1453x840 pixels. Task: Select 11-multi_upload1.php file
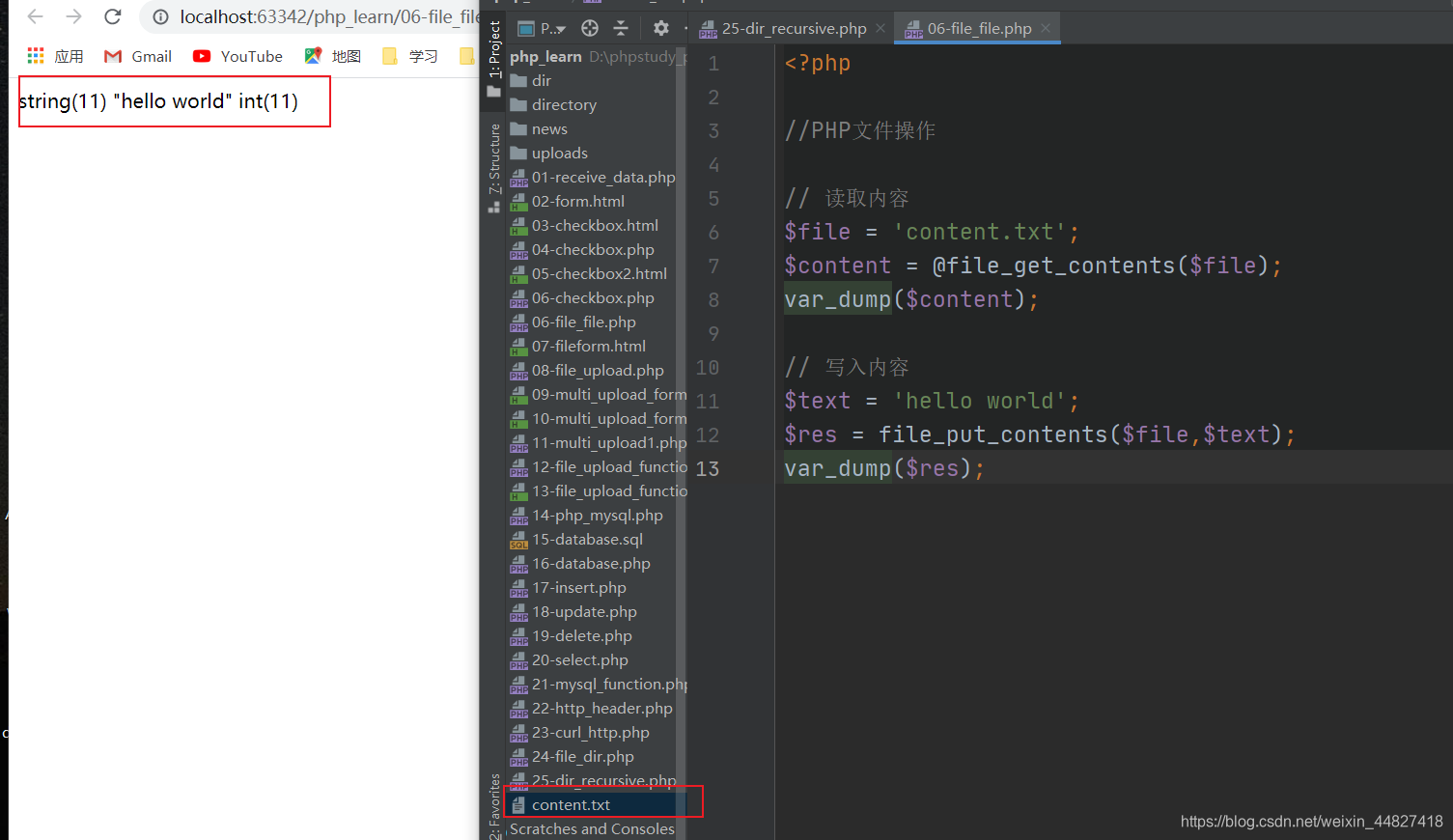pos(599,442)
